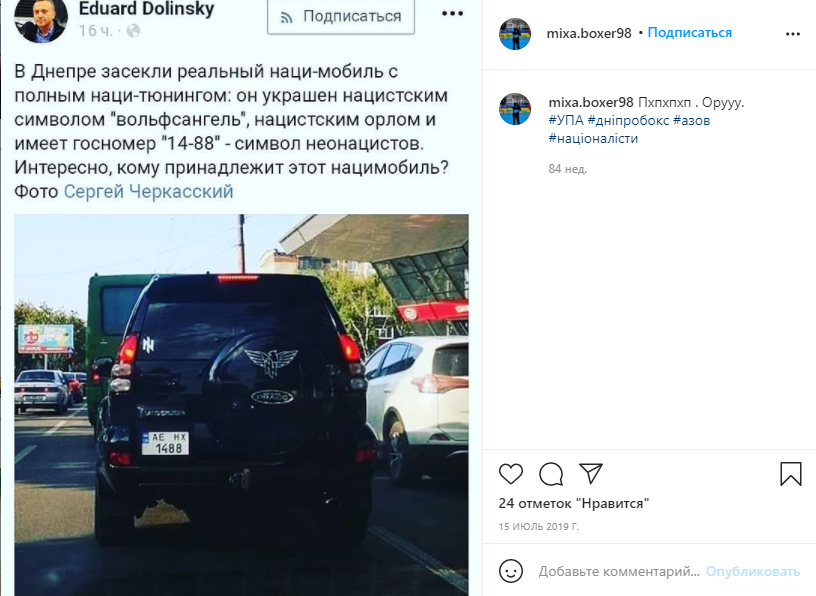The width and height of the screenshot is (816, 596).
Task: Click mixa.boxer98 avatar beside caption
Action: tap(515, 109)
